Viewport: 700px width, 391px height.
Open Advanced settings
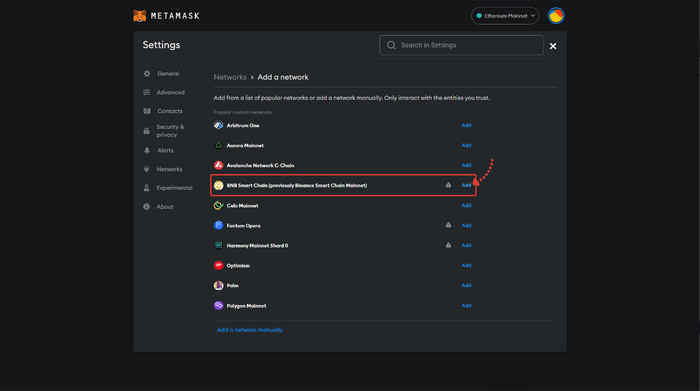(x=170, y=92)
